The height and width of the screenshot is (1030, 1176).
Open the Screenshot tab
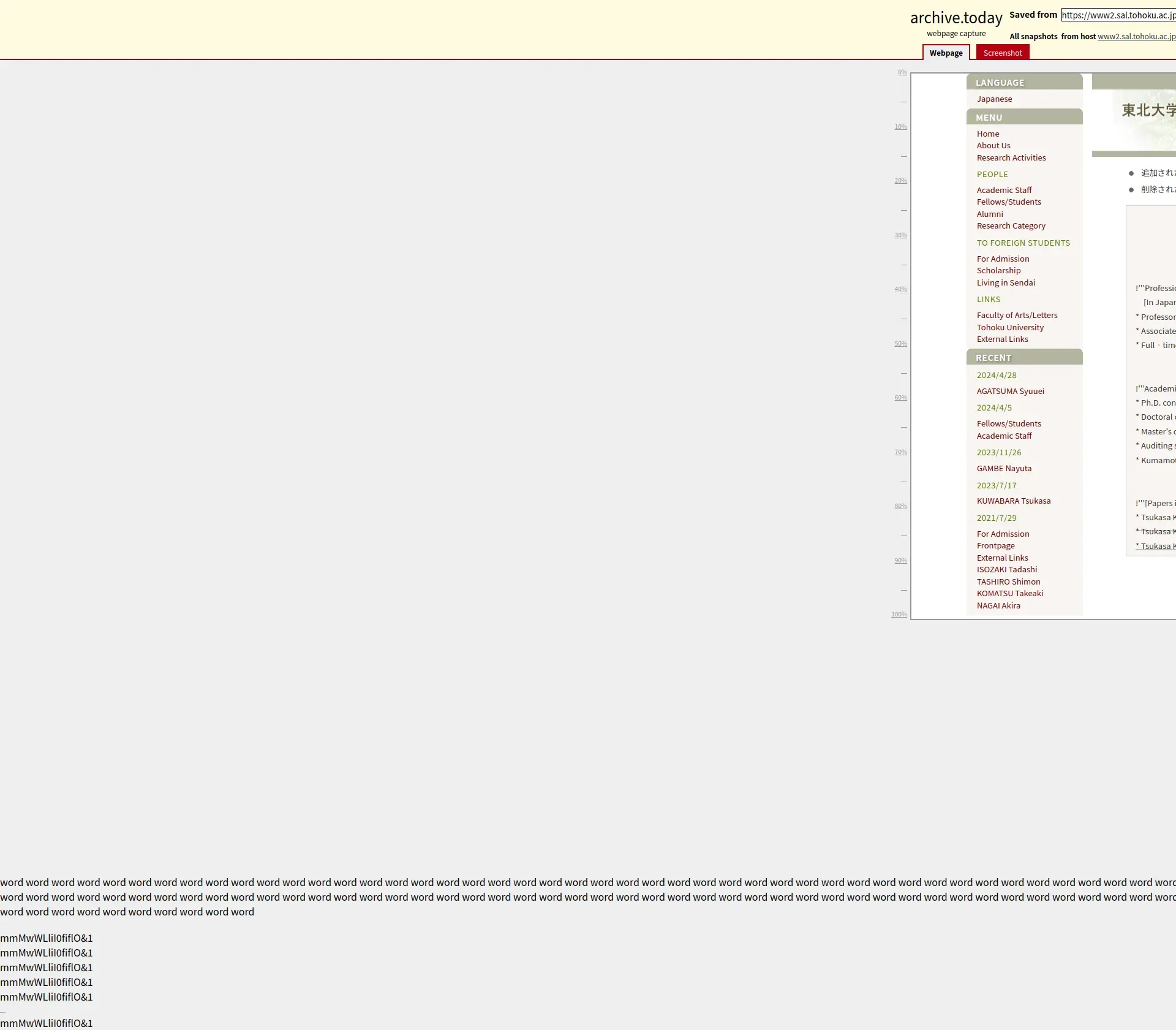[1002, 53]
